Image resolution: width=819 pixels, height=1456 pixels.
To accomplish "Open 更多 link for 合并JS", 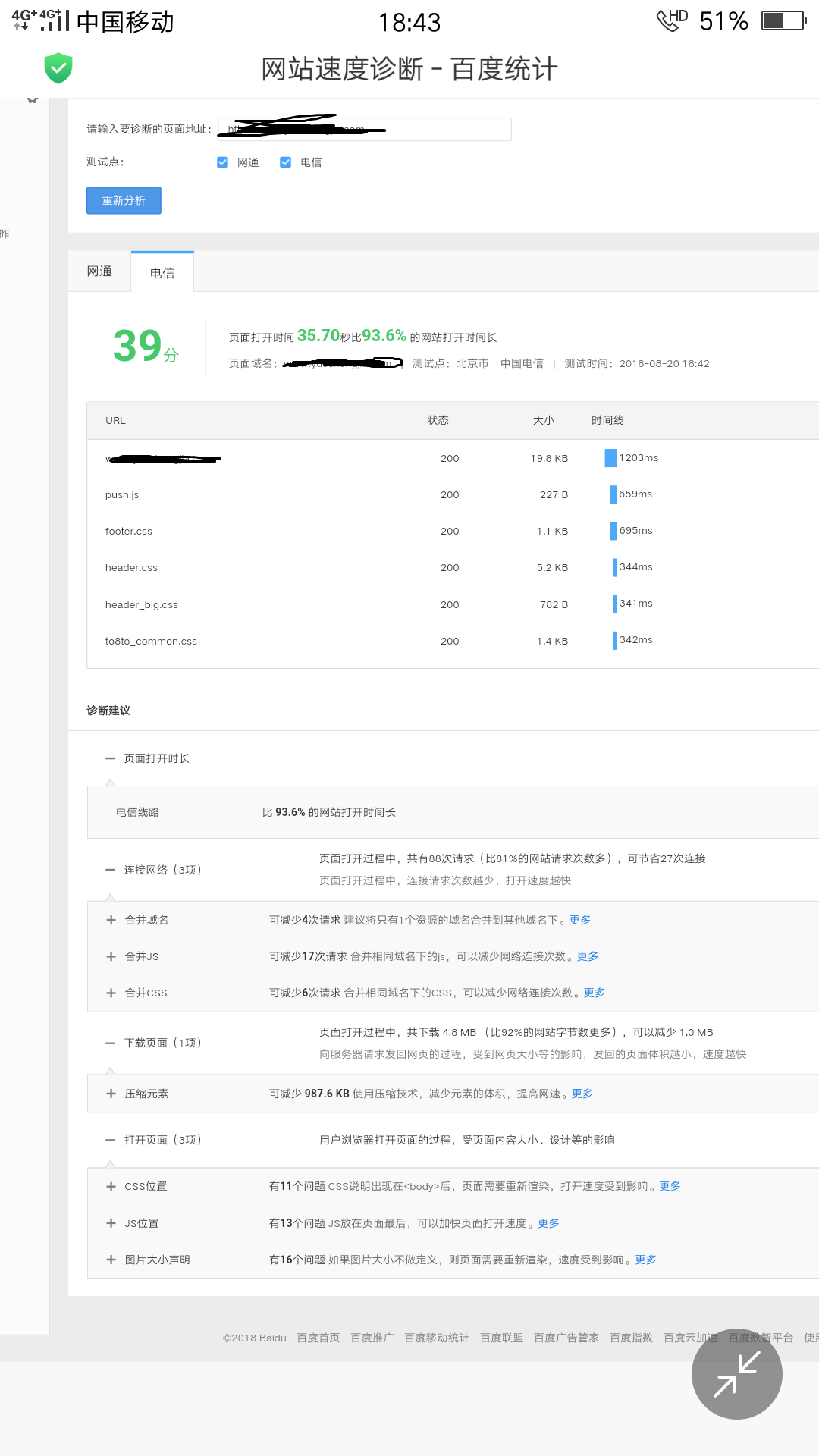I will coord(588,956).
